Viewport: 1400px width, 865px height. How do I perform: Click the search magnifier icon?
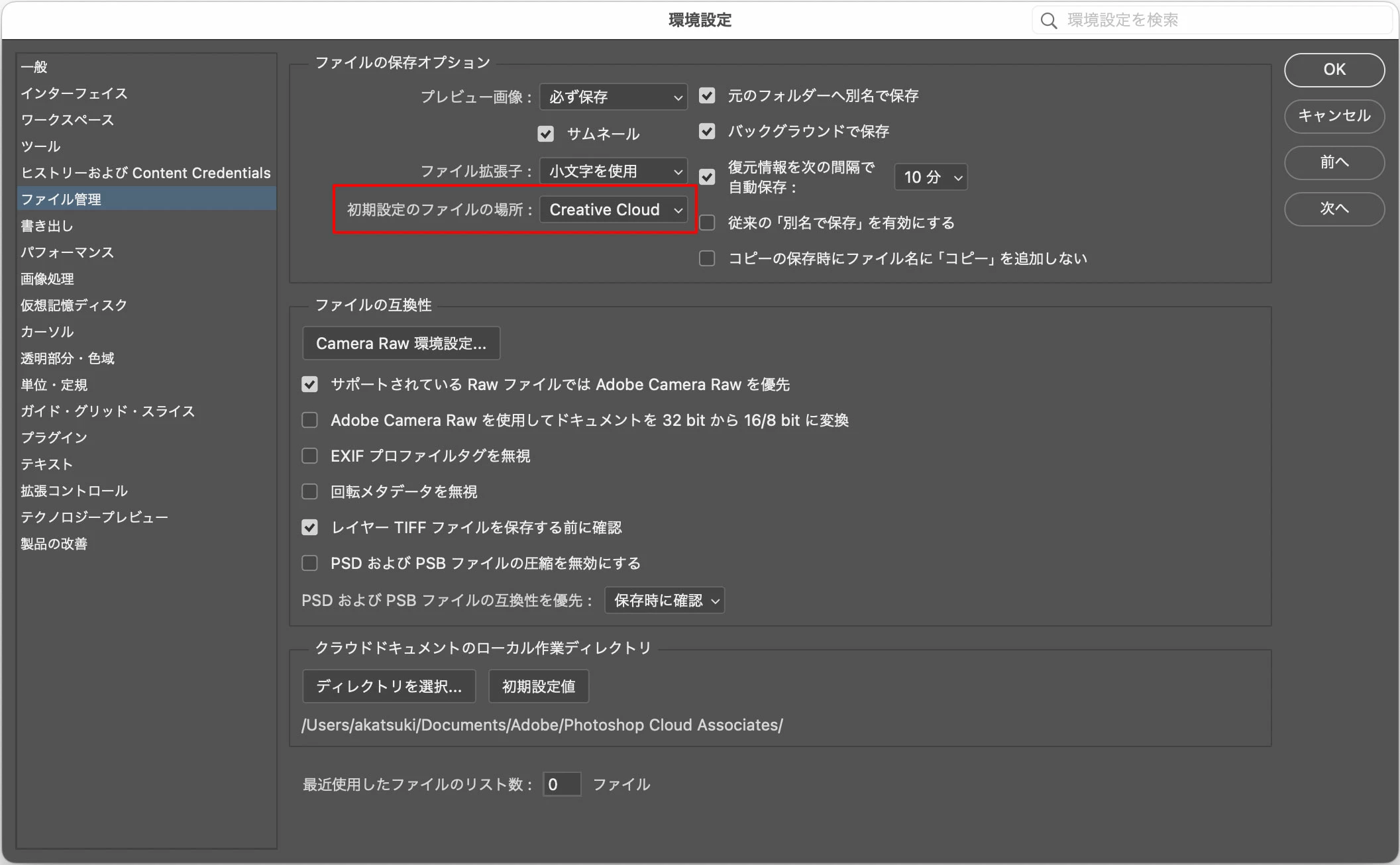click(1048, 21)
